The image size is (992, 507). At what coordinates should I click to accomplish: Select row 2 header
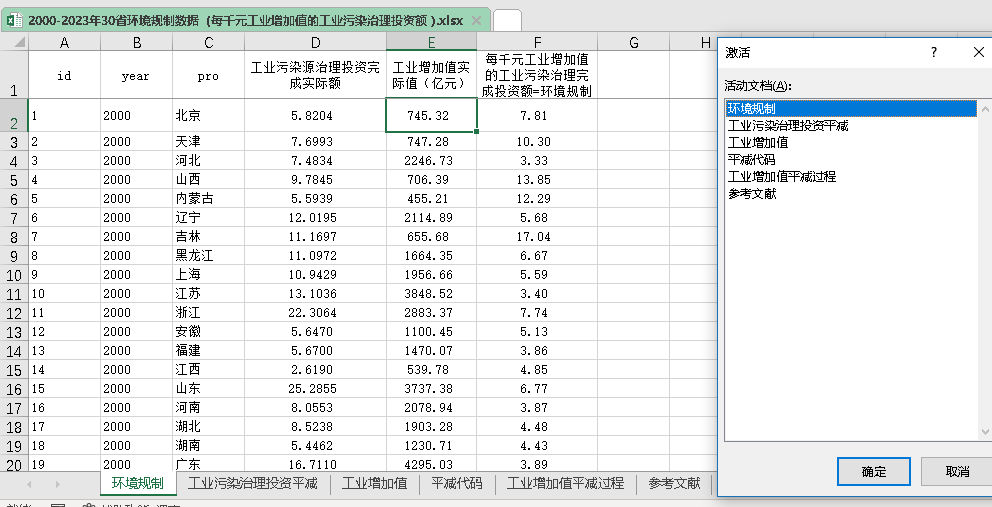[14, 115]
